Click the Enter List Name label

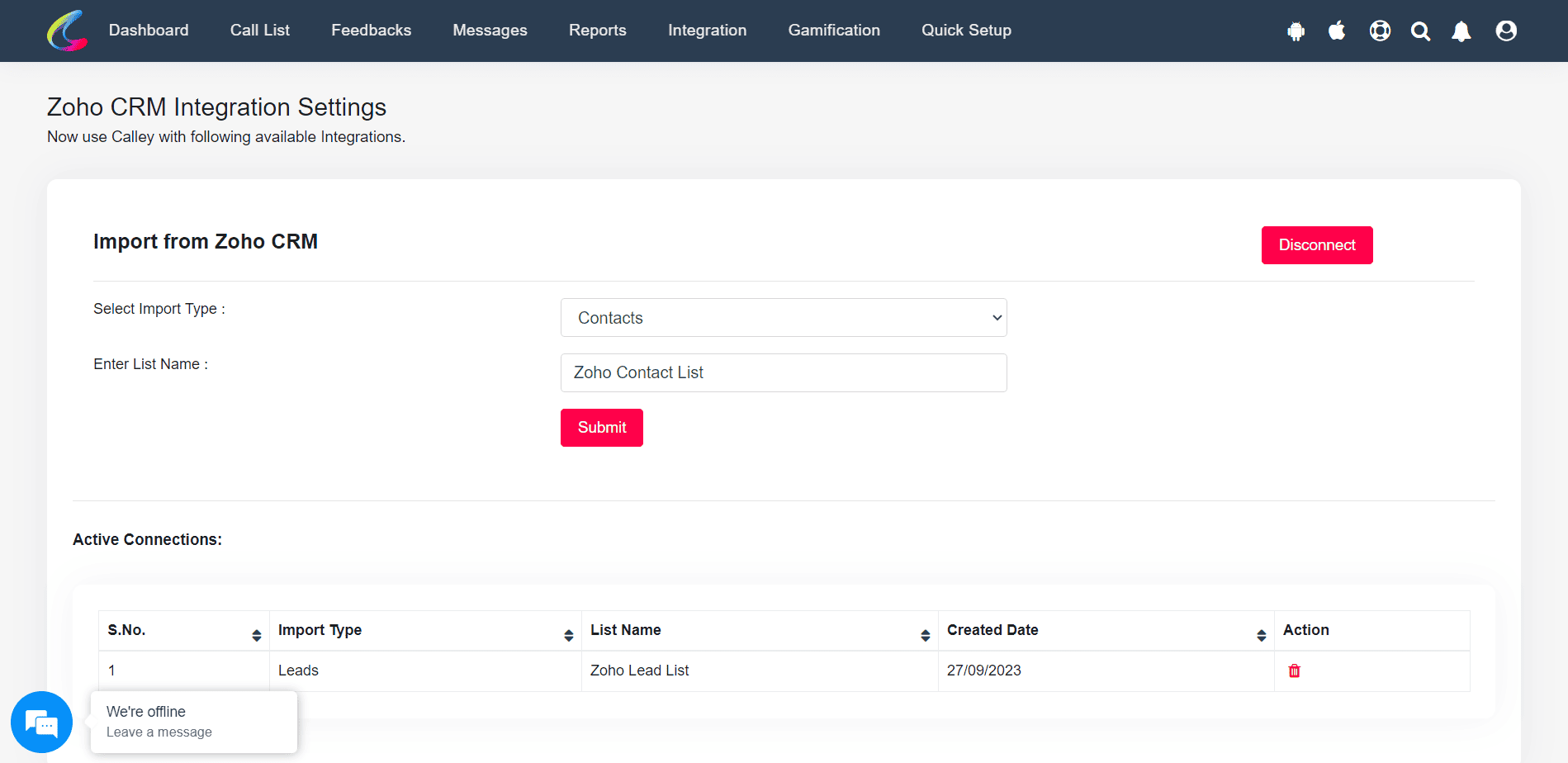[150, 364]
